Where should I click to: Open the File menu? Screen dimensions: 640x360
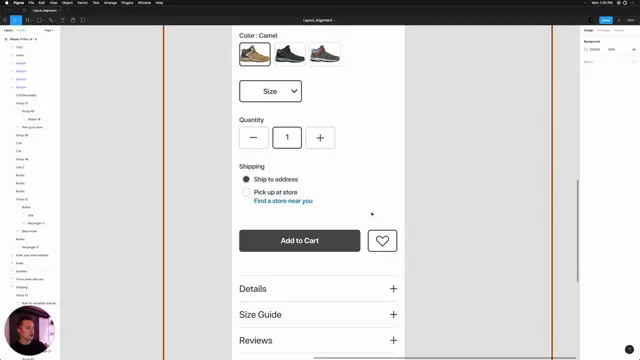coord(31,2)
